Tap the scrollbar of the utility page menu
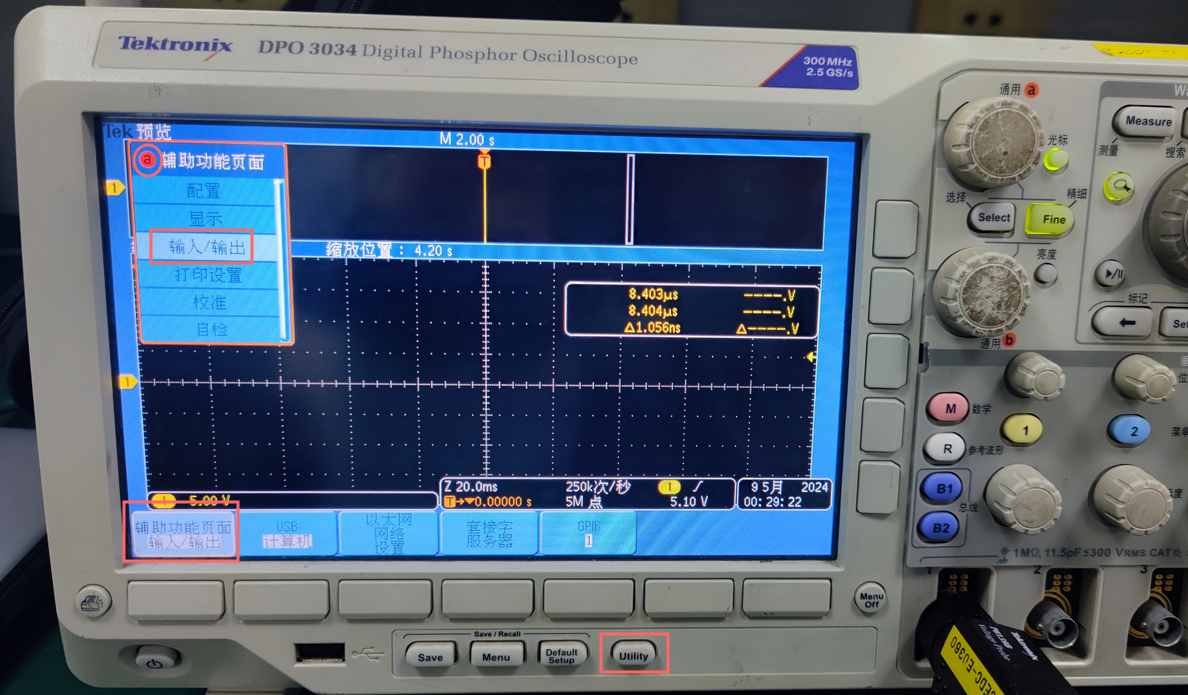 [283, 258]
